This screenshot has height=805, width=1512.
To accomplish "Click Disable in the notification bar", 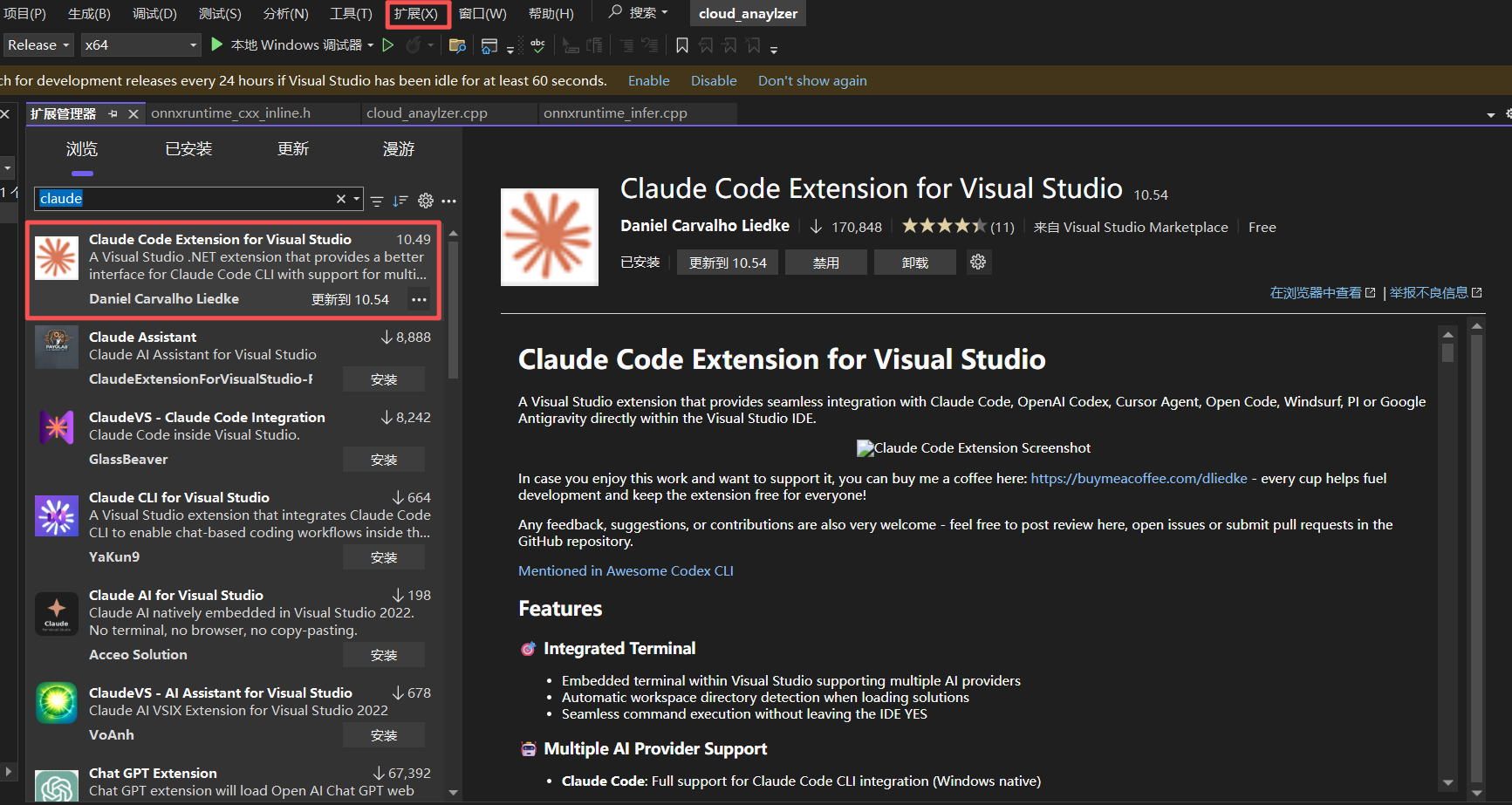I will pos(714,80).
